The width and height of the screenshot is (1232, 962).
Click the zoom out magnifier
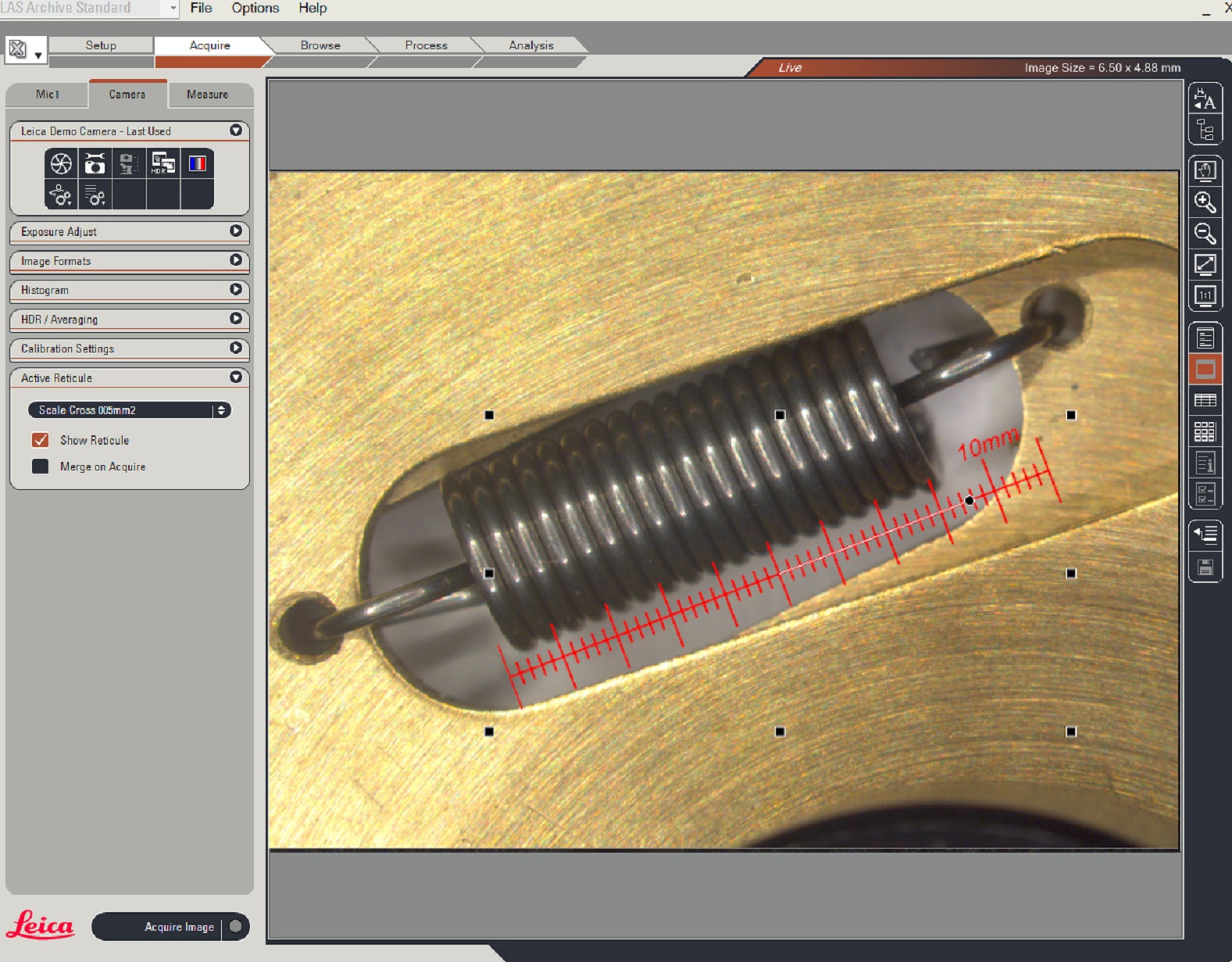point(1205,234)
